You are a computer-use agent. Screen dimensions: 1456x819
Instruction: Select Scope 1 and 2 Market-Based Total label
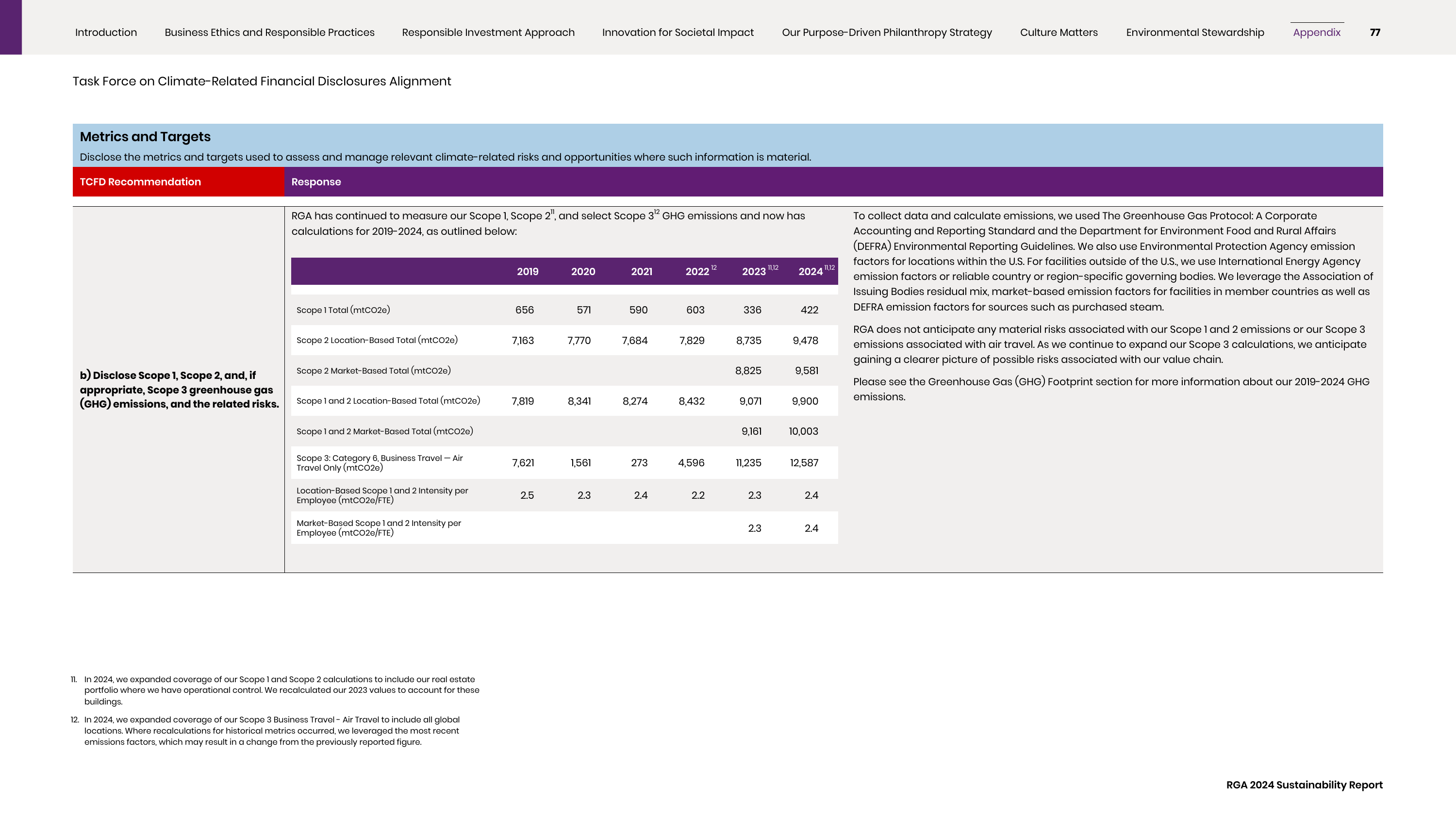[x=385, y=431]
